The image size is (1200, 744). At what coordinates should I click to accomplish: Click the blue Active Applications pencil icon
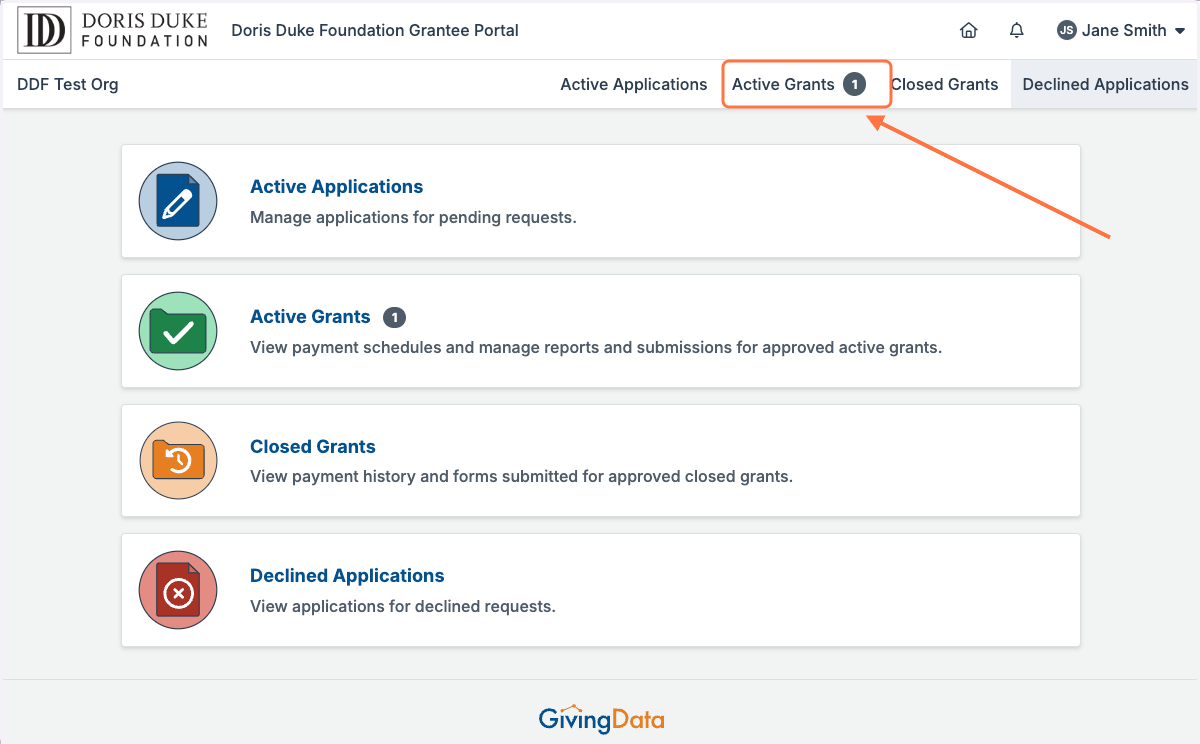click(178, 201)
